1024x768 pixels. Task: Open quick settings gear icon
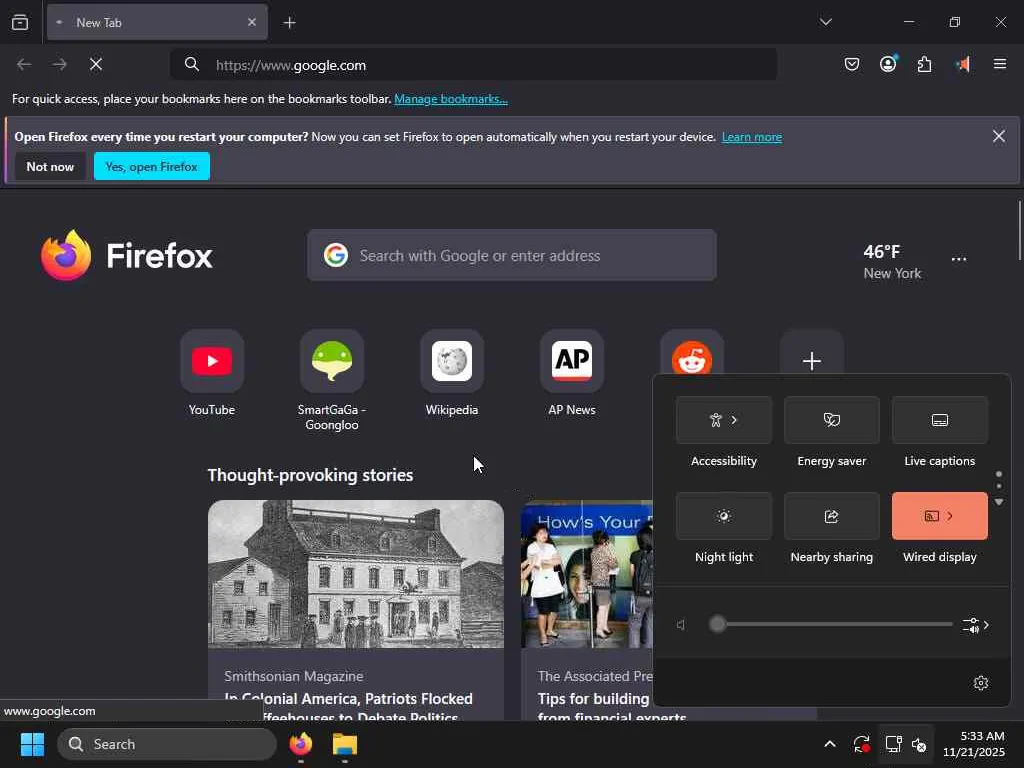980,682
